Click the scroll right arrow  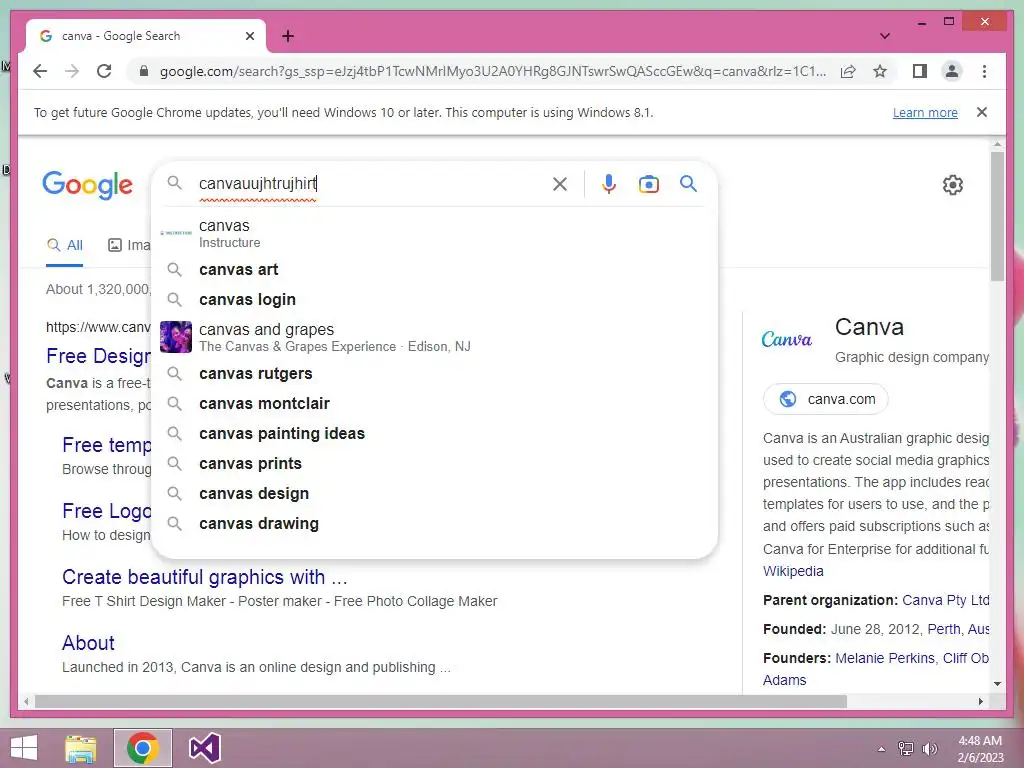[x=980, y=701]
